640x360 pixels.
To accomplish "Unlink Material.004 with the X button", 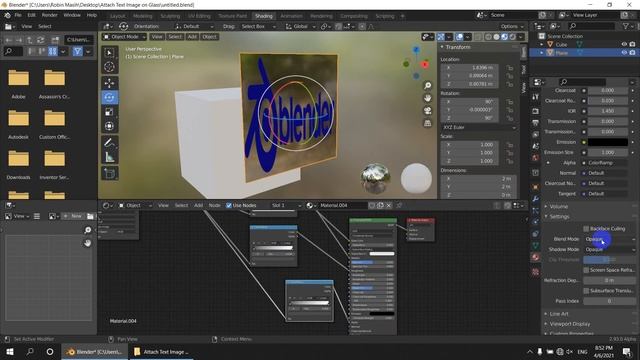I will (x=389, y=205).
